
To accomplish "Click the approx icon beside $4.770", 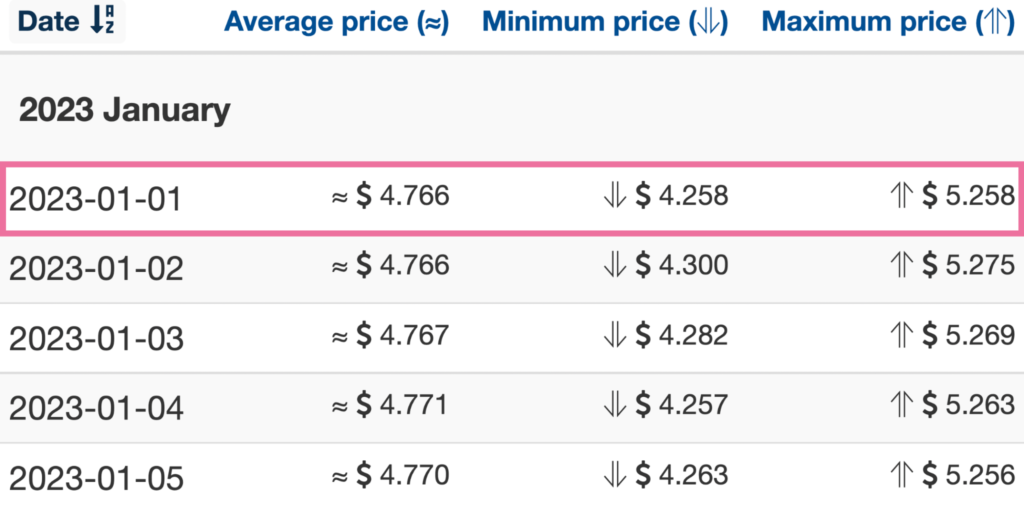I will [x=340, y=476].
